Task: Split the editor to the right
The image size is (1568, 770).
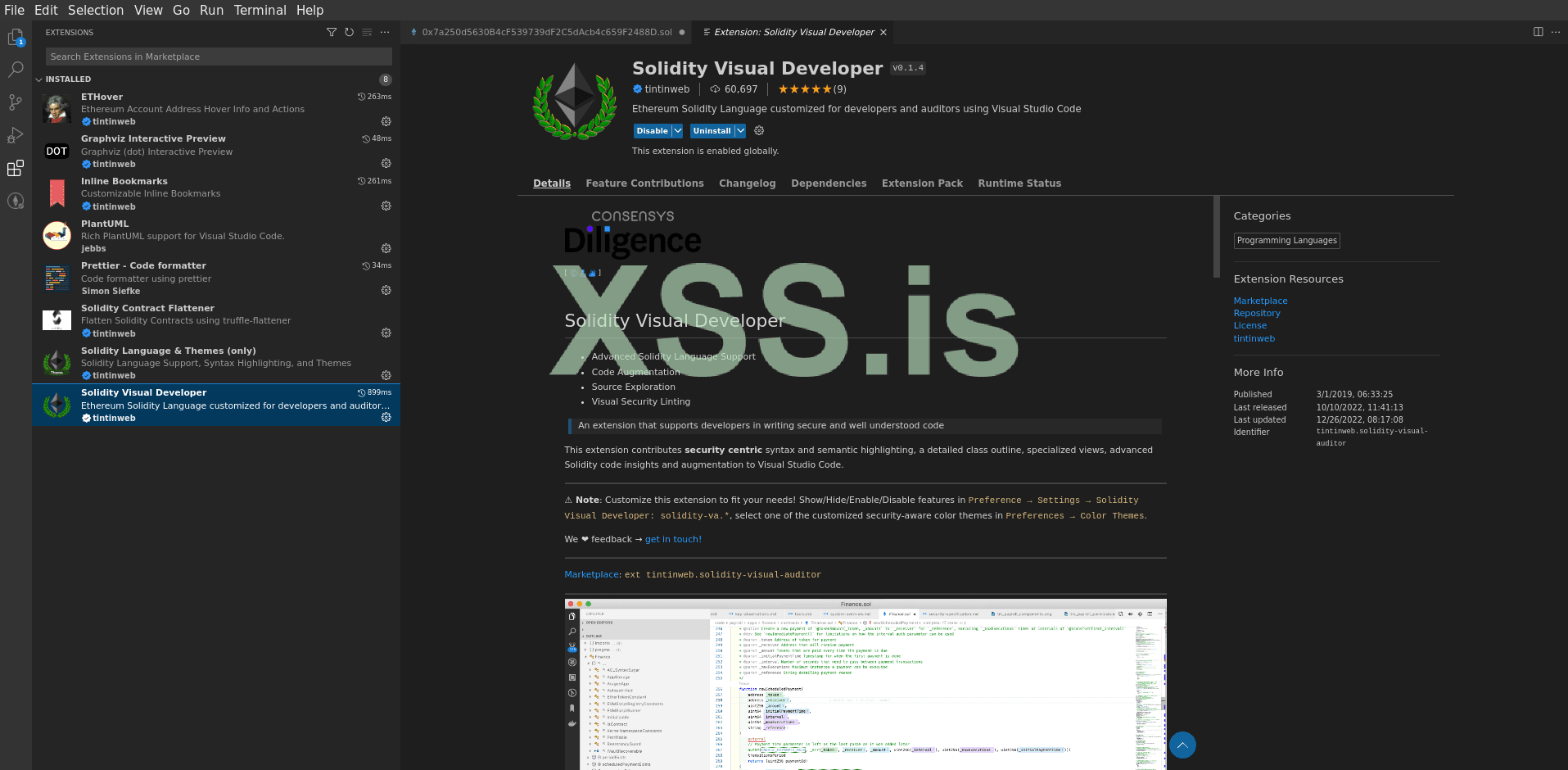Action: 1538,32
